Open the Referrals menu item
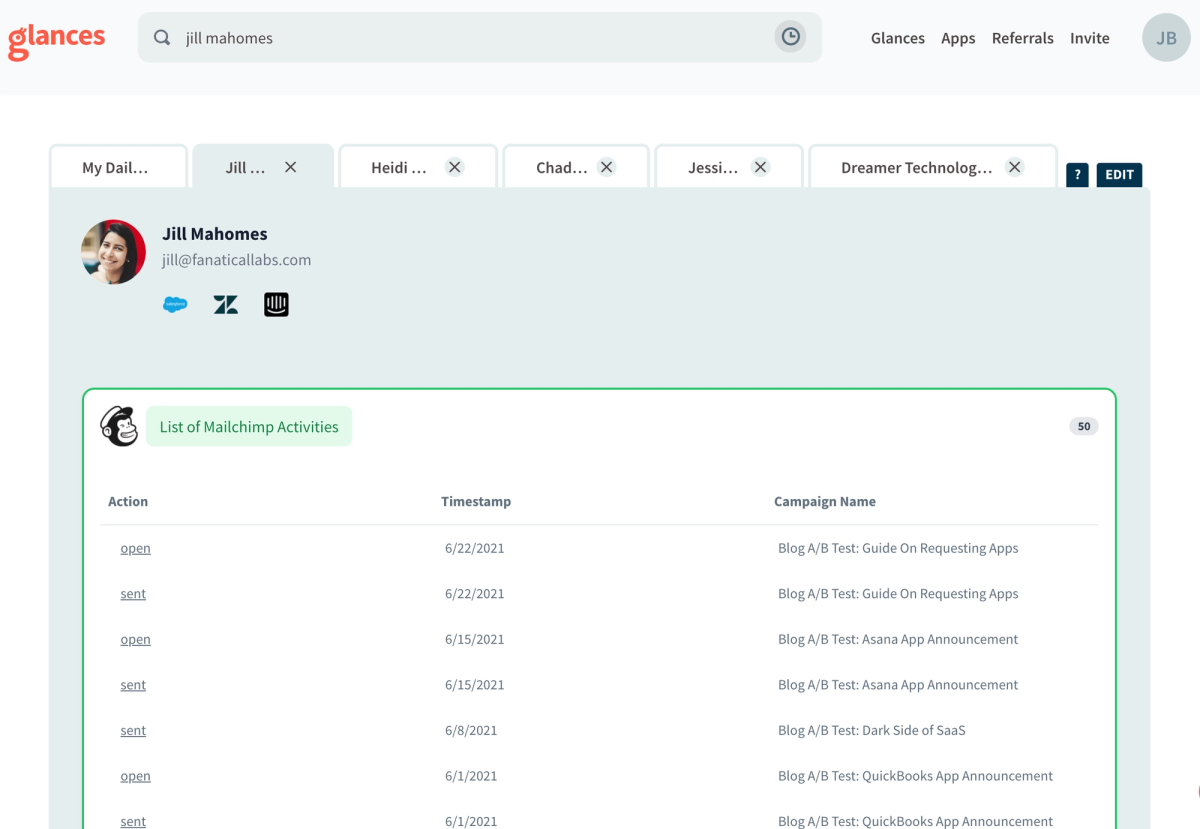Viewport: 1200px width, 829px height. [x=1023, y=38]
